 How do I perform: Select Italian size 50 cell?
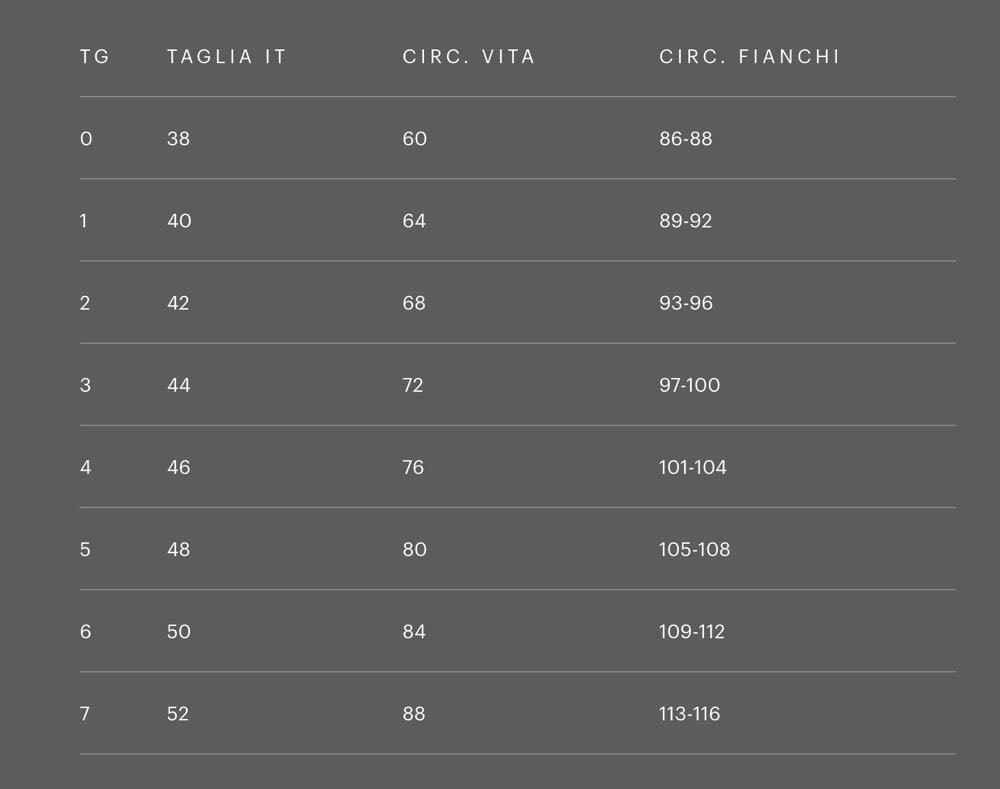178,631
